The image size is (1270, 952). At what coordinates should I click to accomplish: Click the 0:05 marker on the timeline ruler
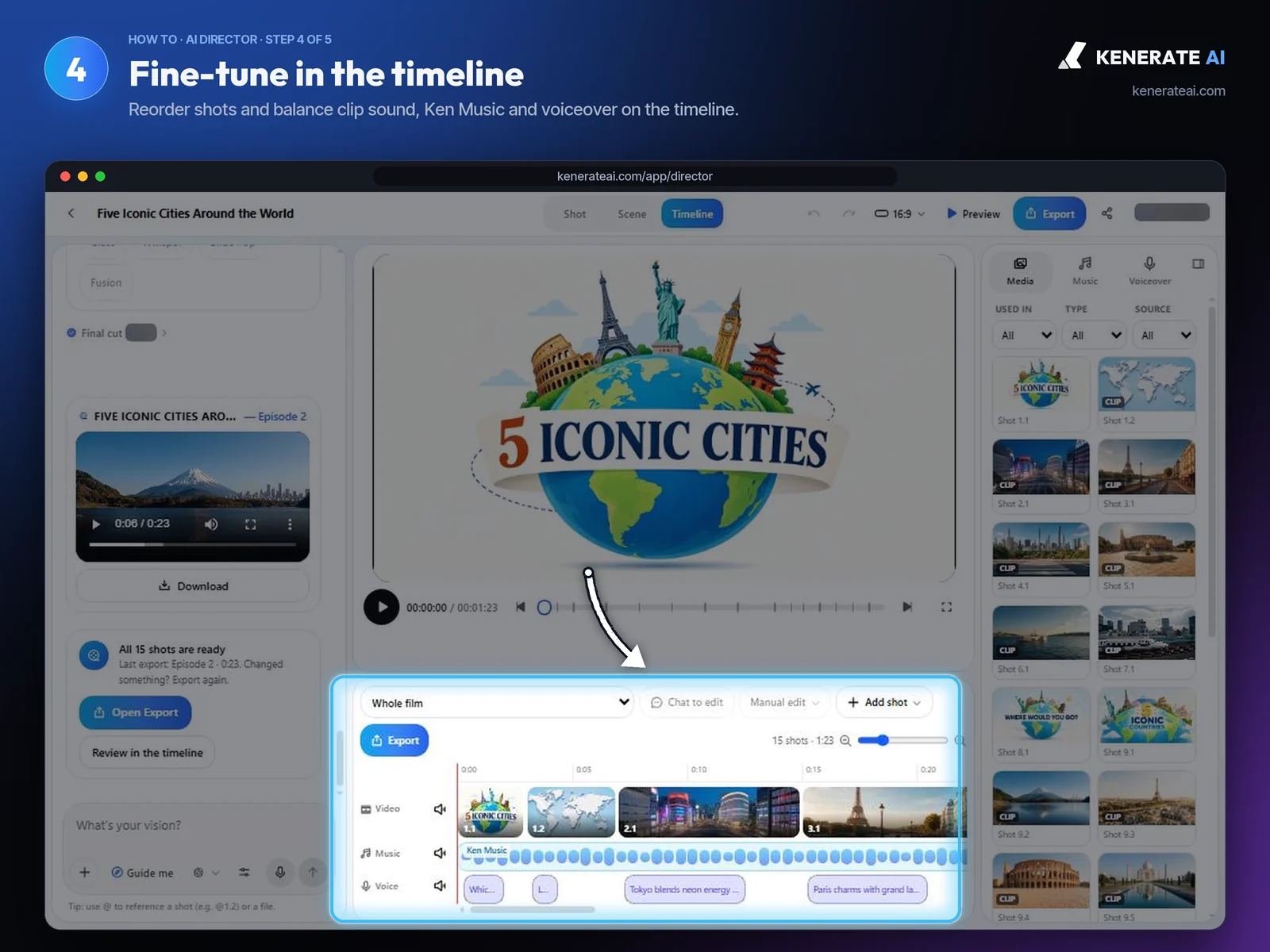tap(583, 770)
